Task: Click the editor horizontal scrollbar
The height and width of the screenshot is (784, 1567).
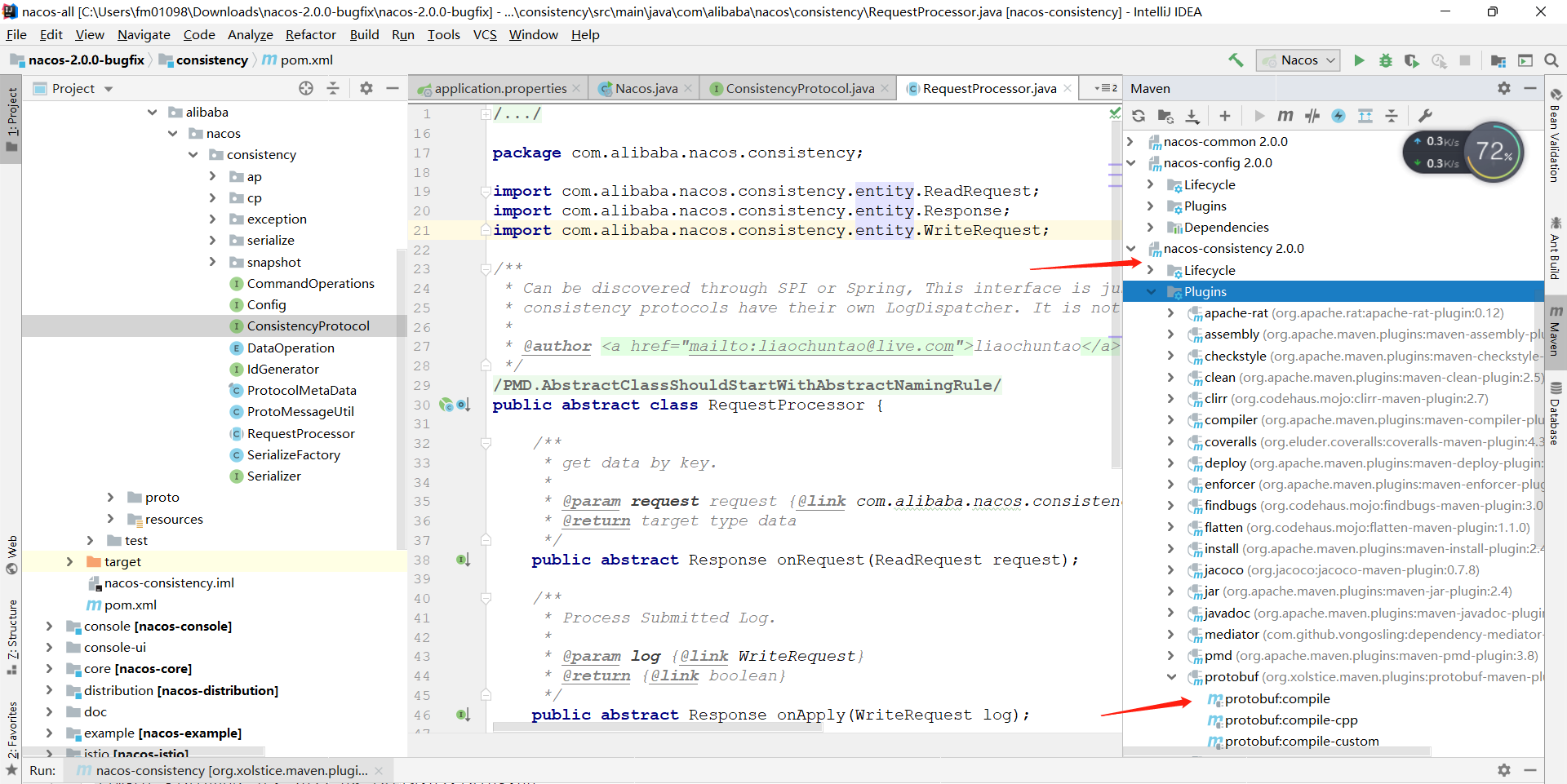Action: [x=656, y=727]
